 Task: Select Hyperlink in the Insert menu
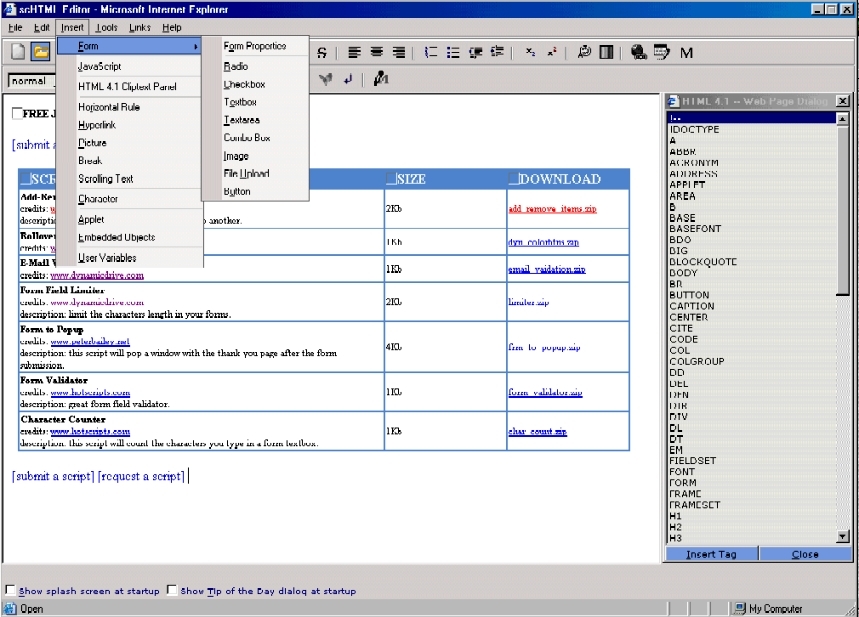[129, 125]
